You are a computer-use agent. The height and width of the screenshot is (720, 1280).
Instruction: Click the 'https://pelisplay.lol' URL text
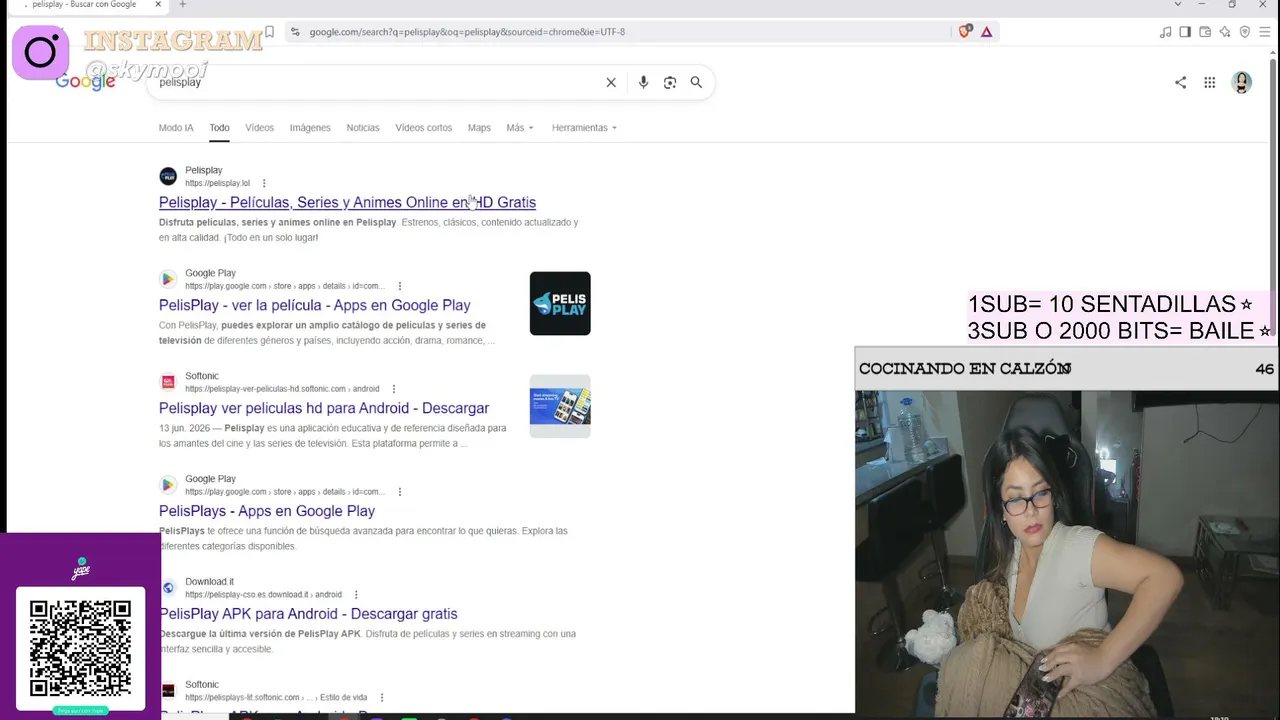(x=217, y=183)
